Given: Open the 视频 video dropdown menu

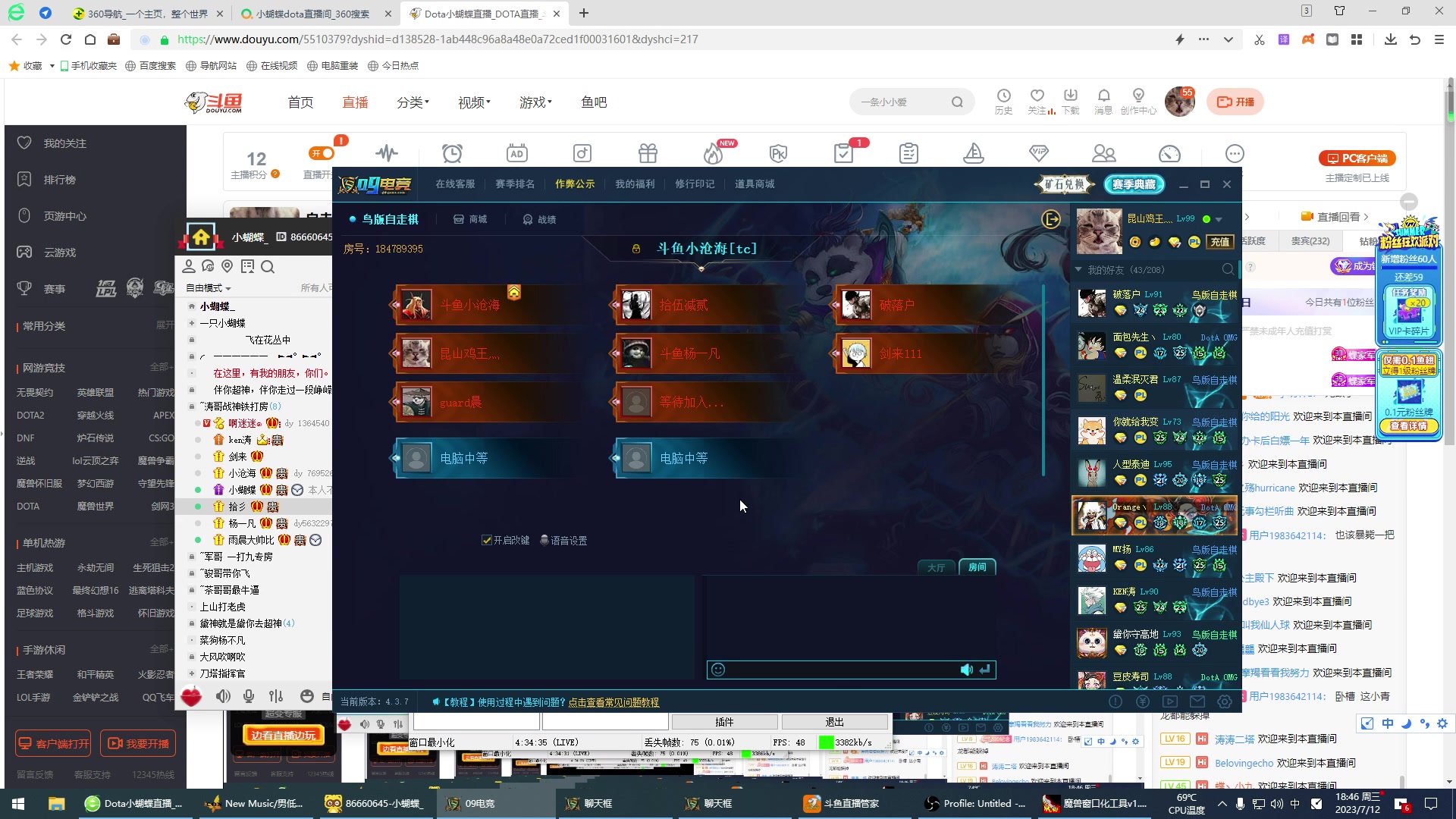Looking at the screenshot, I should (x=474, y=102).
